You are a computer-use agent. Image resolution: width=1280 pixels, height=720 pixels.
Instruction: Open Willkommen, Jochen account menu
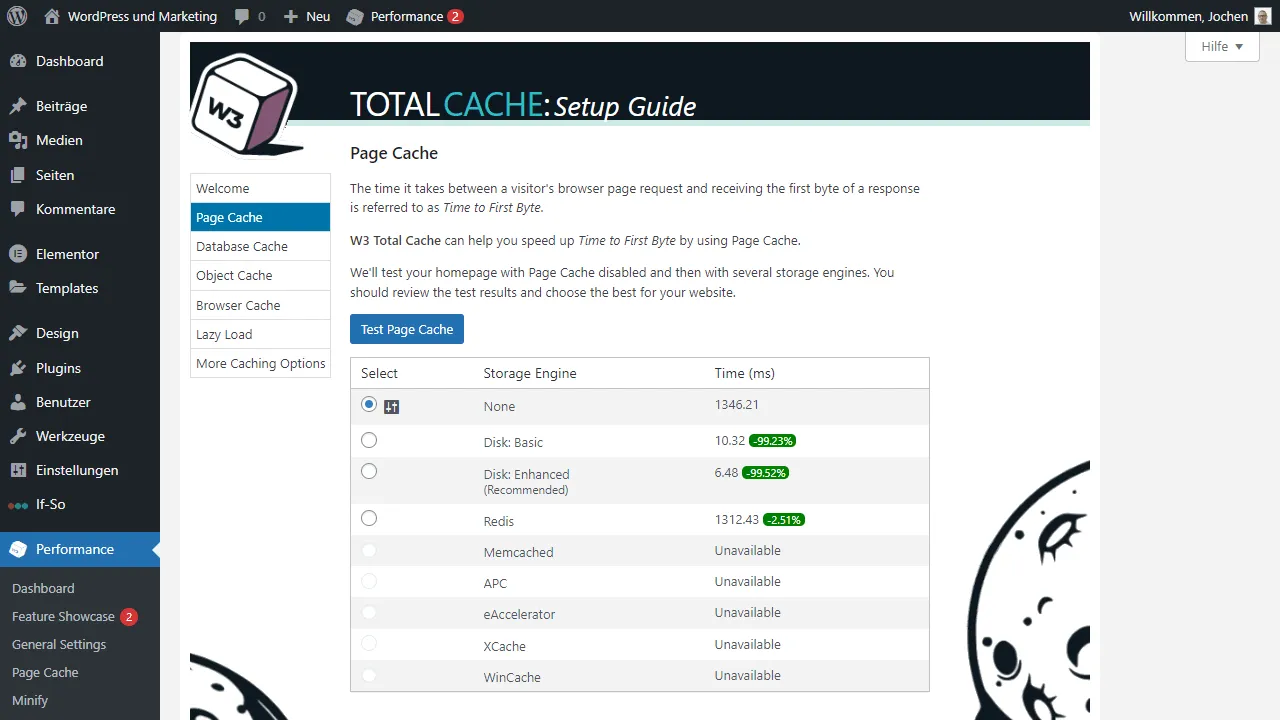pos(1200,16)
